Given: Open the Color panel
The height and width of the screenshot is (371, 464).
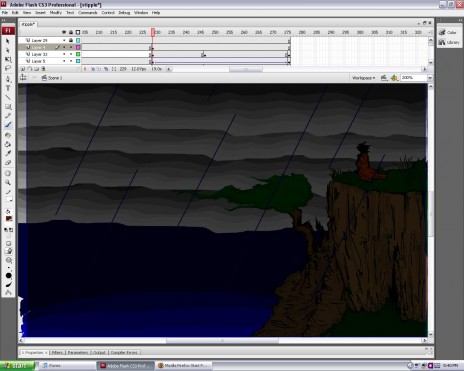Looking at the screenshot, I should [x=449, y=32].
